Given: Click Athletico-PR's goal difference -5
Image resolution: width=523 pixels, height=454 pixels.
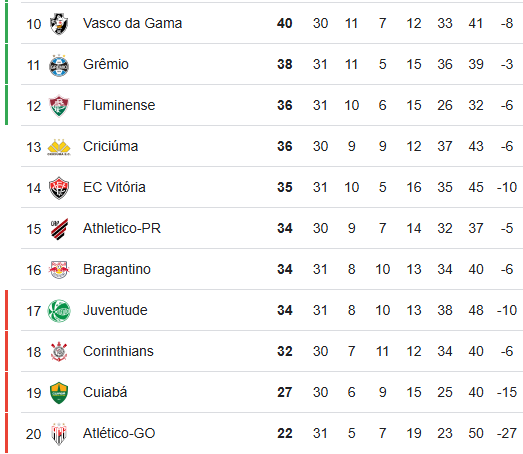Looking at the screenshot, I should [x=507, y=228].
